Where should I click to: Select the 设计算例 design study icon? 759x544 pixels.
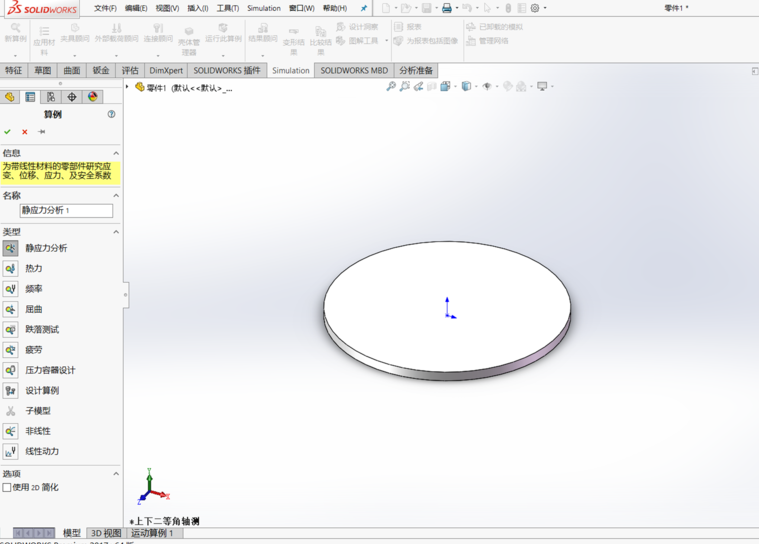[x=10, y=391]
